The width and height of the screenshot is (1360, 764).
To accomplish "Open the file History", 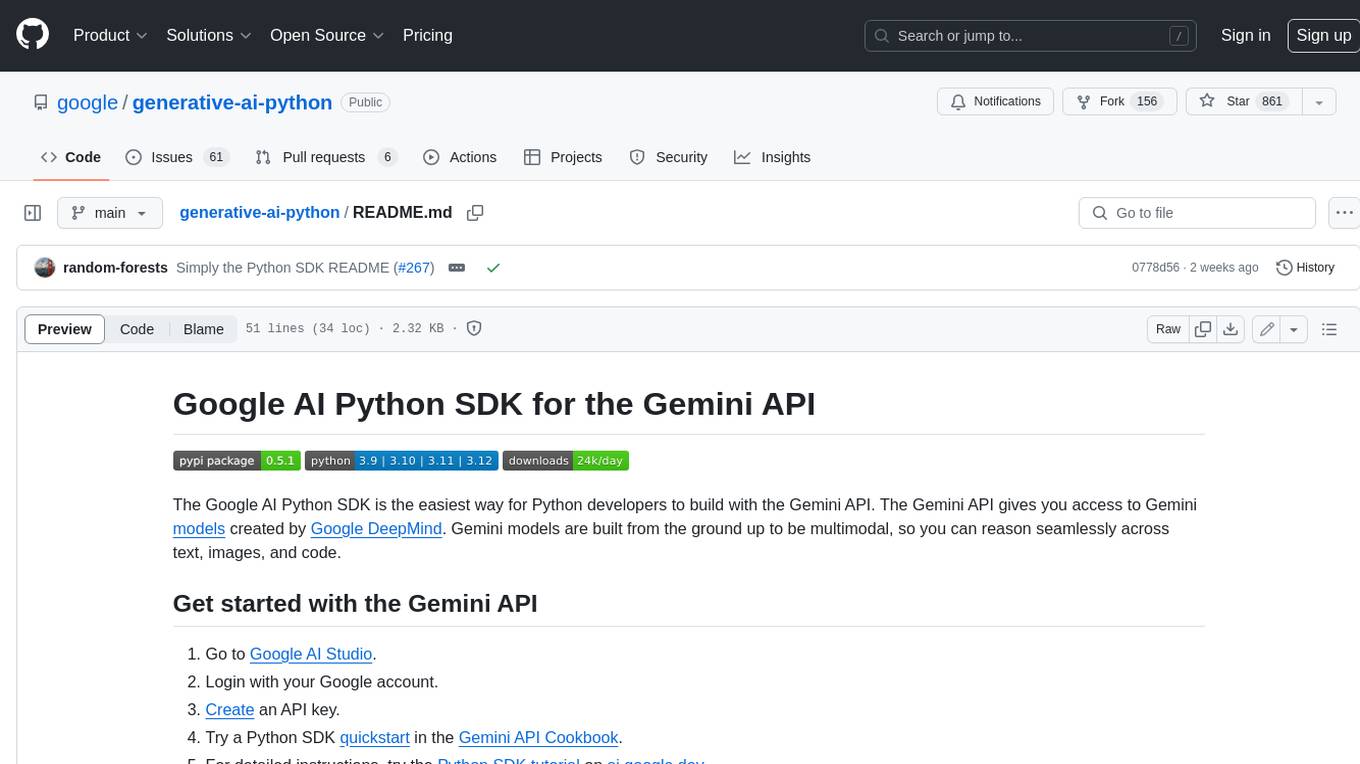I will click(1305, 267).
